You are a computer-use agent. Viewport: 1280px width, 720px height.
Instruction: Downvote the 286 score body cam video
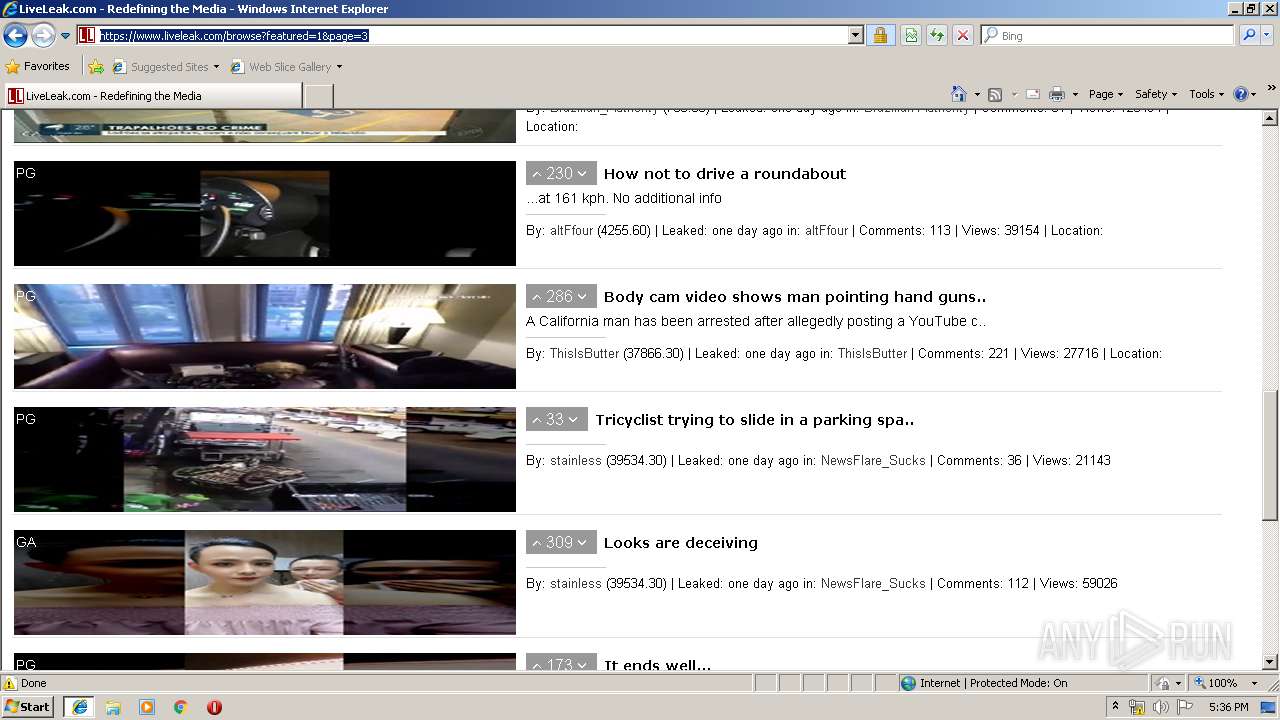[582, 297]
